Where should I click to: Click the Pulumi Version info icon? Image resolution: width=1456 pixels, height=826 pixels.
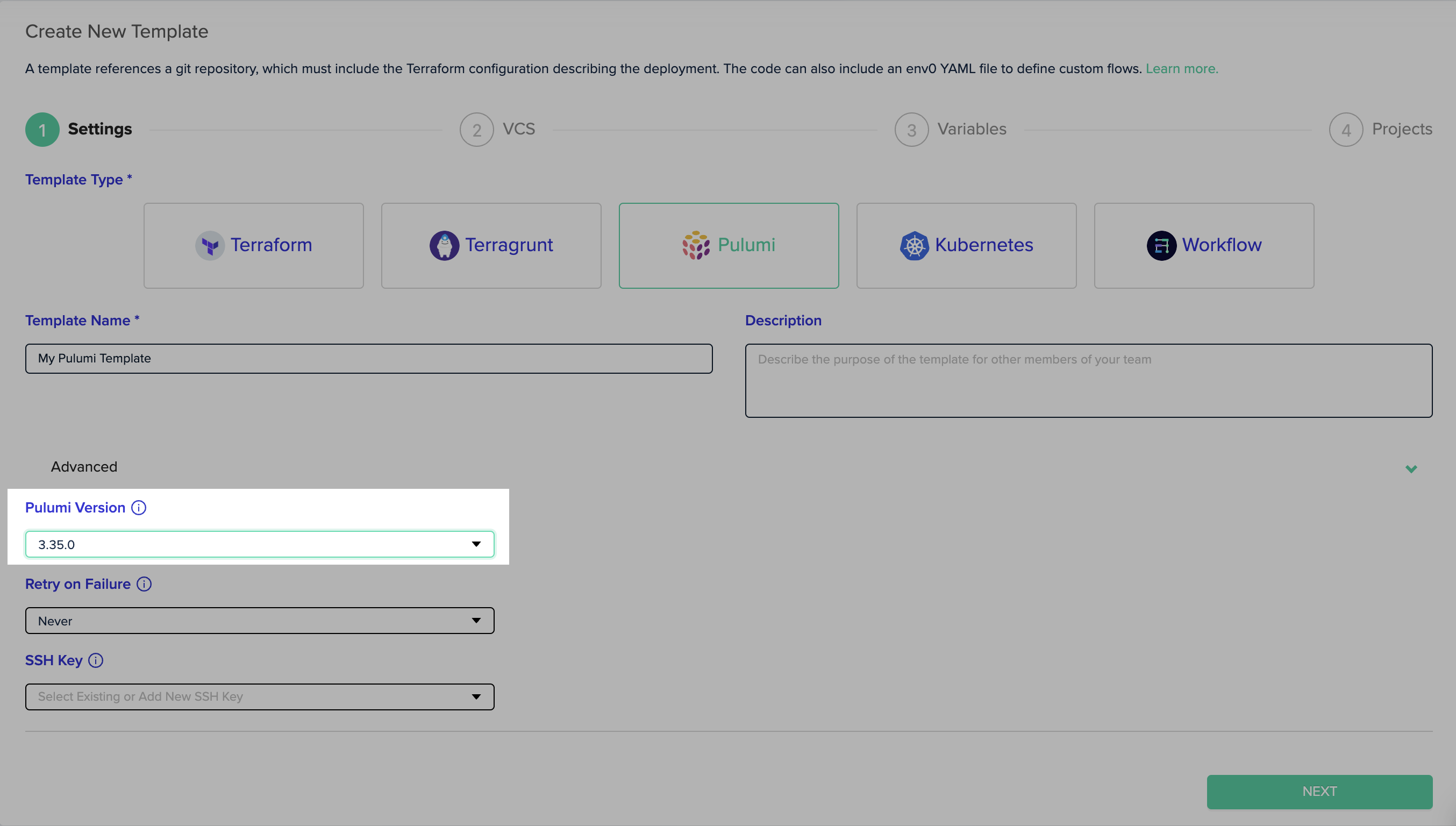click(x=139, y=508)
